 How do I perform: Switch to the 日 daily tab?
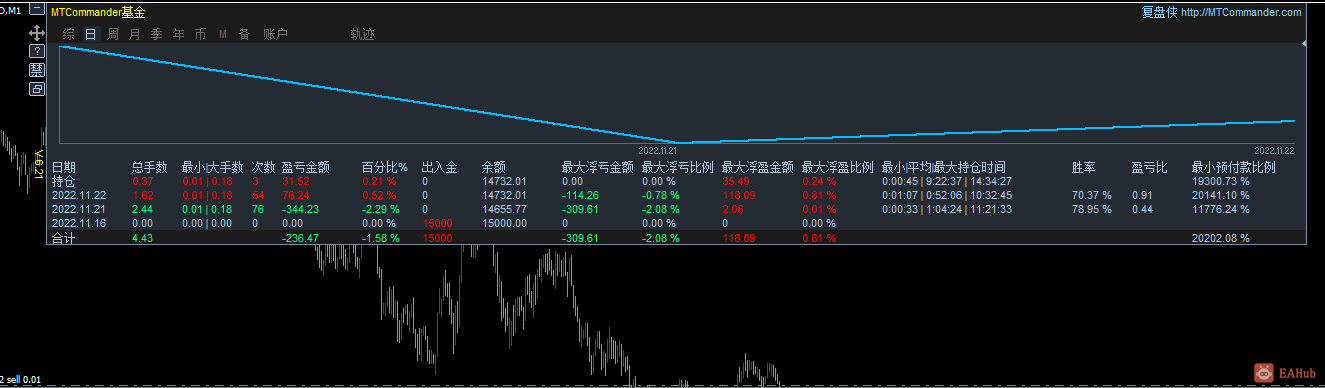coord(91,34)
